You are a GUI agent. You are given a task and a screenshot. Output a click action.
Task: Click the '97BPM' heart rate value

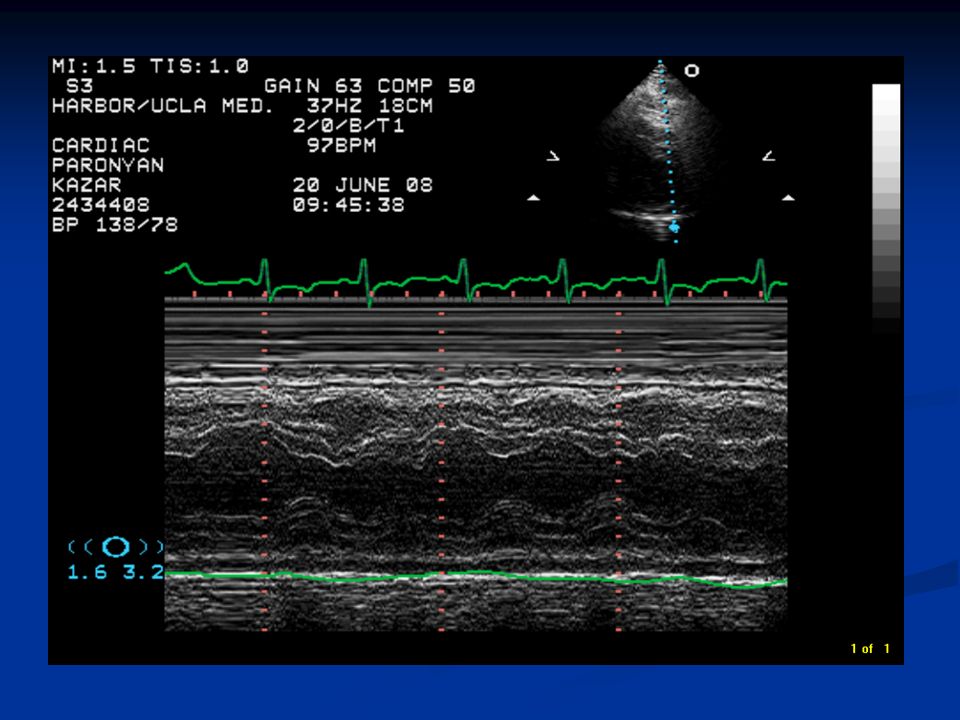[x=342, y=146]
